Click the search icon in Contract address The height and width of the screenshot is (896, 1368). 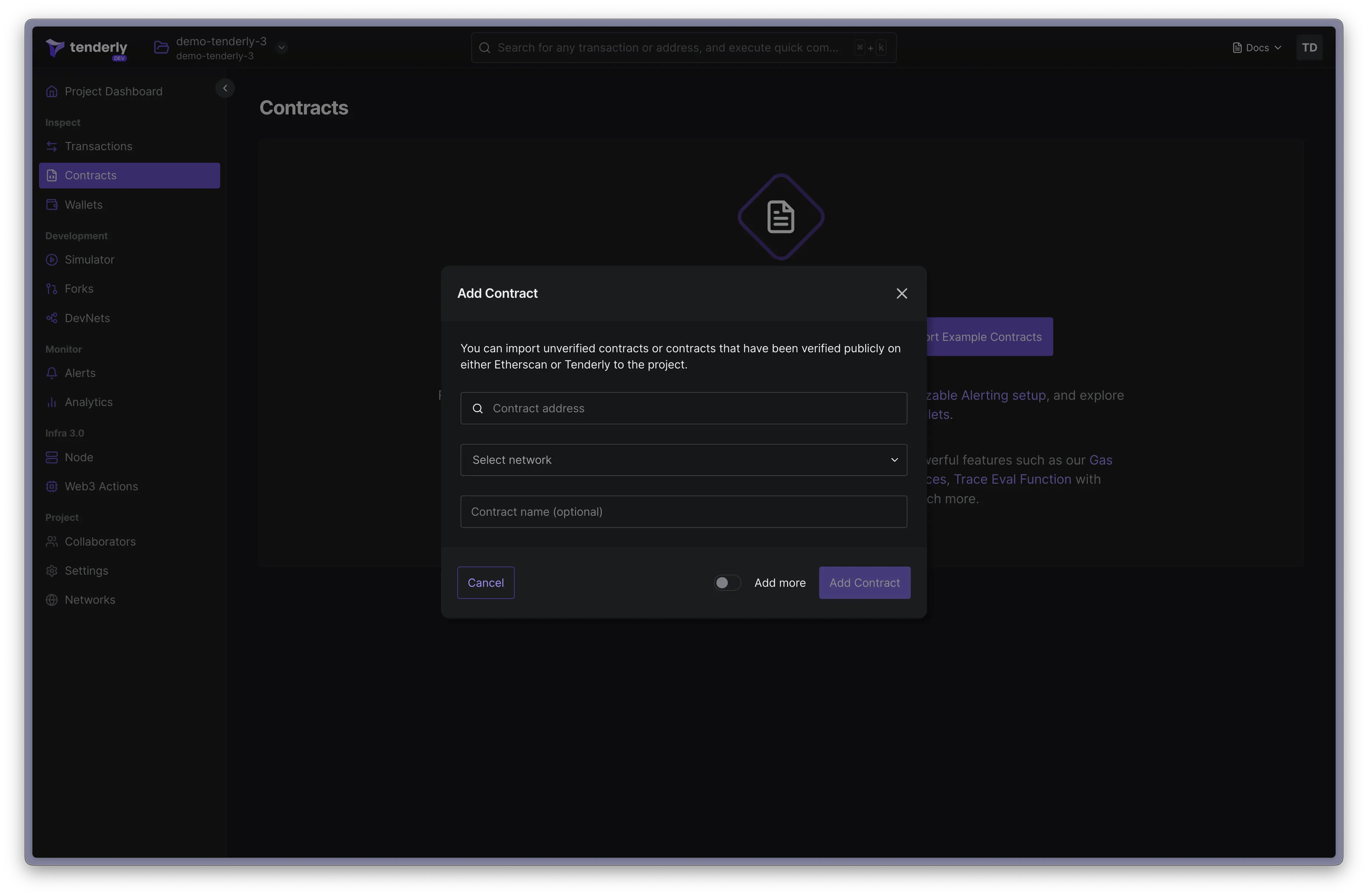pos(477,408)
